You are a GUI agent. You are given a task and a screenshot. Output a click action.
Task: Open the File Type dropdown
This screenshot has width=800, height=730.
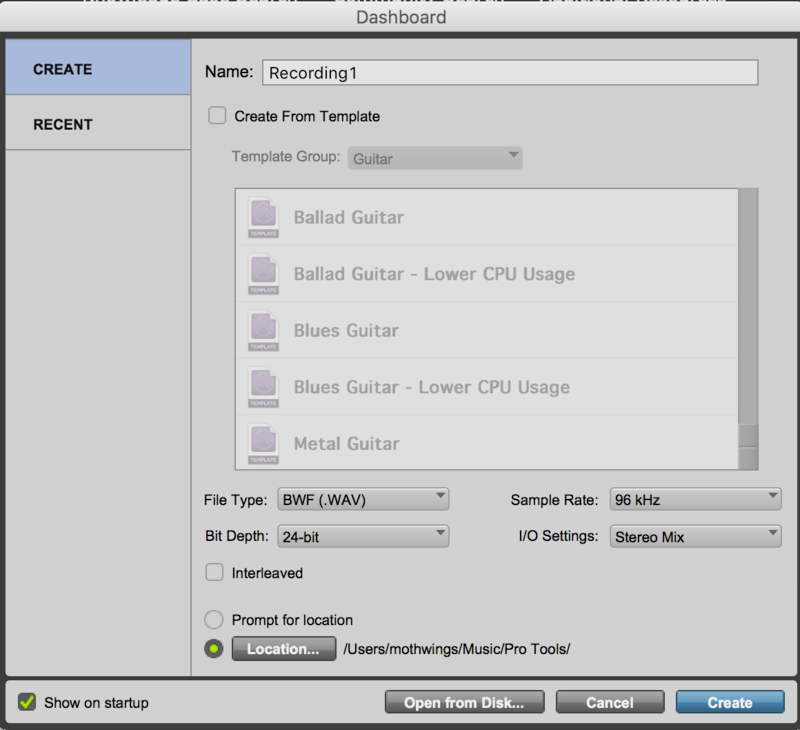point(362,499)
